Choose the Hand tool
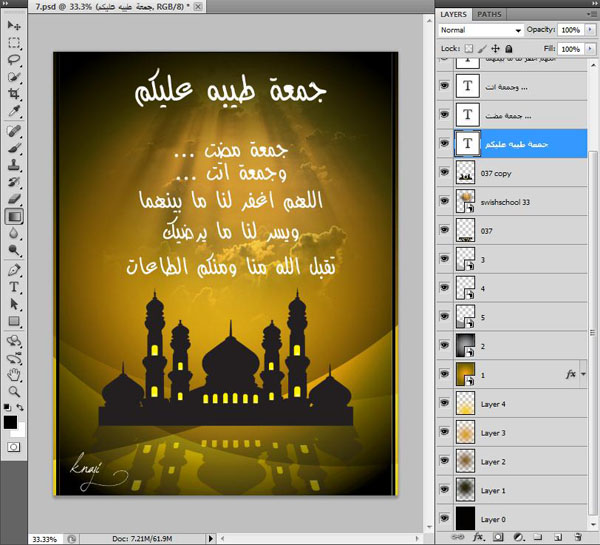The width and height of the screenshot is (600, 545). pos(15,373)
